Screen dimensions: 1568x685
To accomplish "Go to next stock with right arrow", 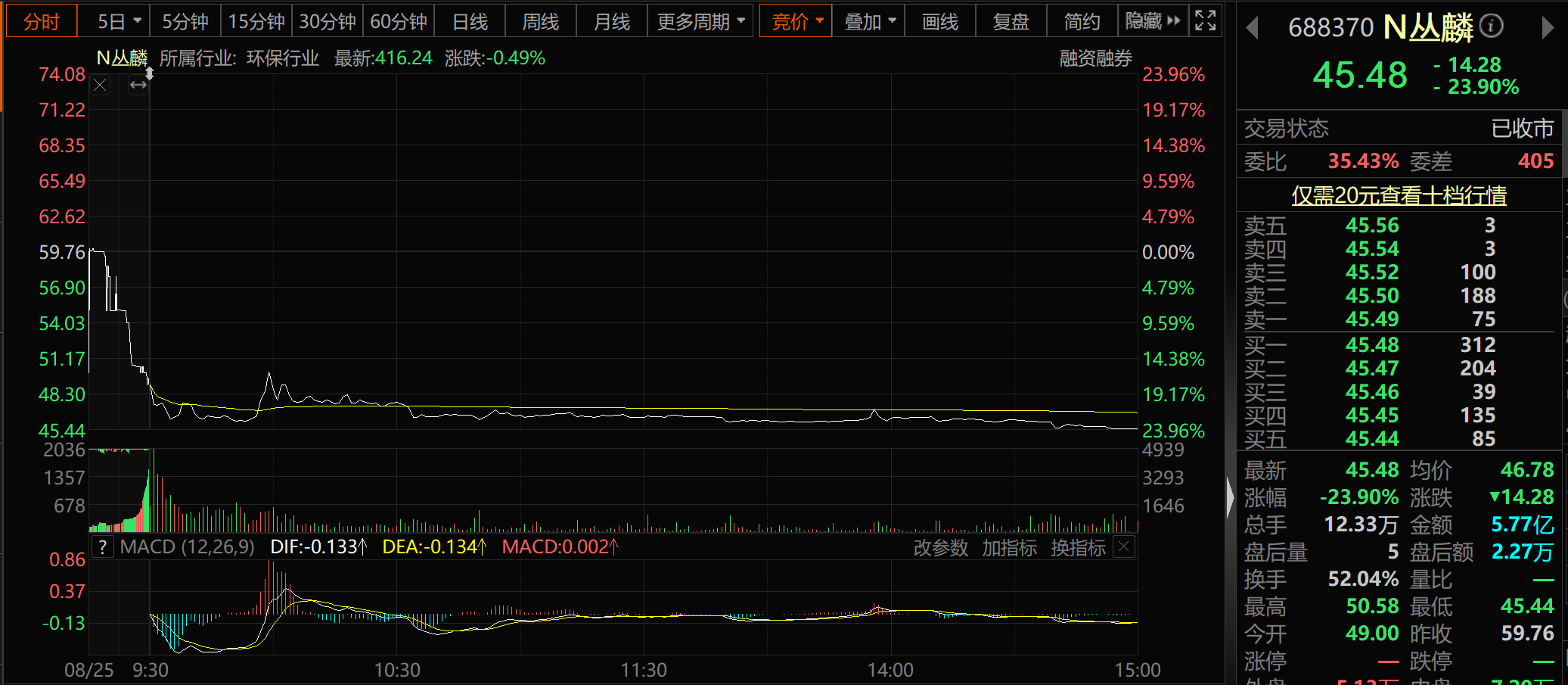I will point(1548,28).
